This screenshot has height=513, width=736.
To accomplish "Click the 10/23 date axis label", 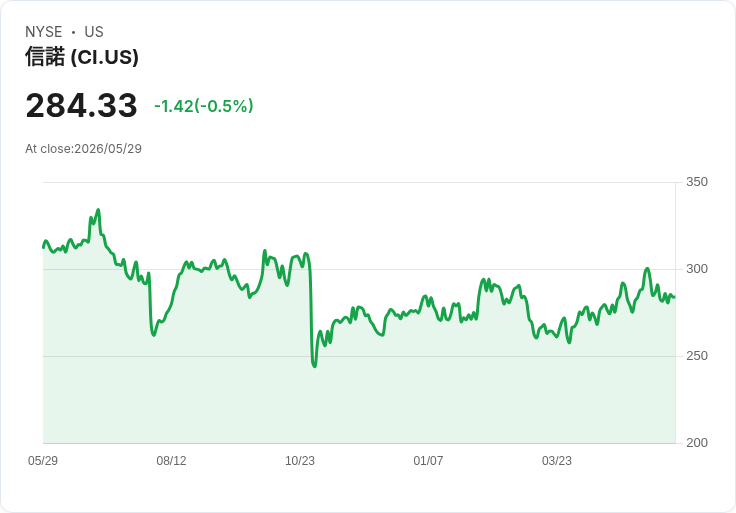I will (x=300, y=461).
